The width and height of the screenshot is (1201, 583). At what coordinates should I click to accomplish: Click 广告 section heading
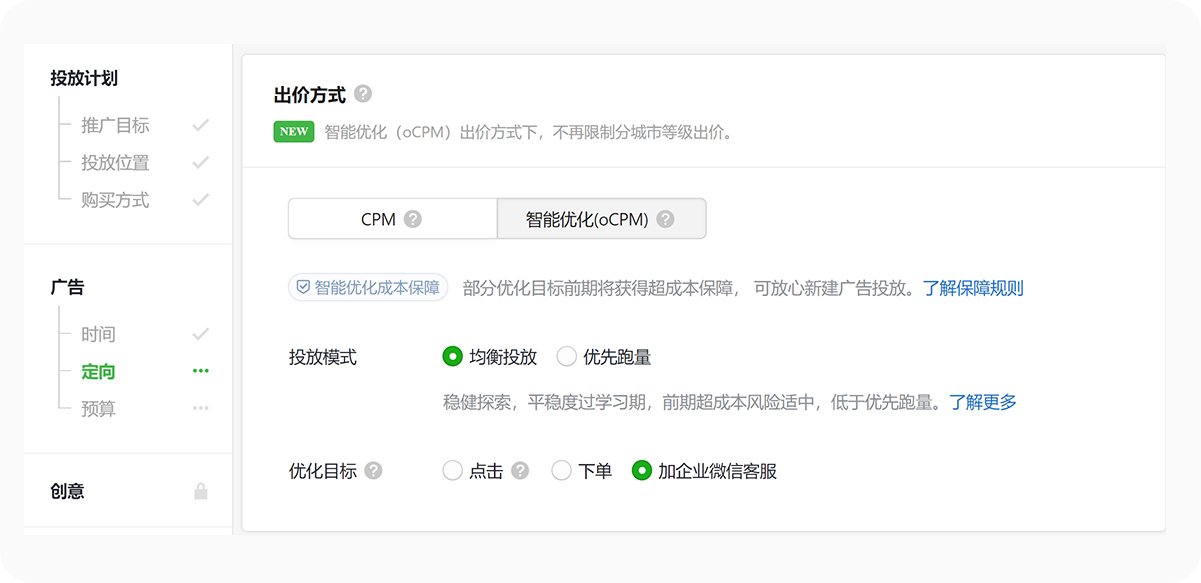[67, 287]
